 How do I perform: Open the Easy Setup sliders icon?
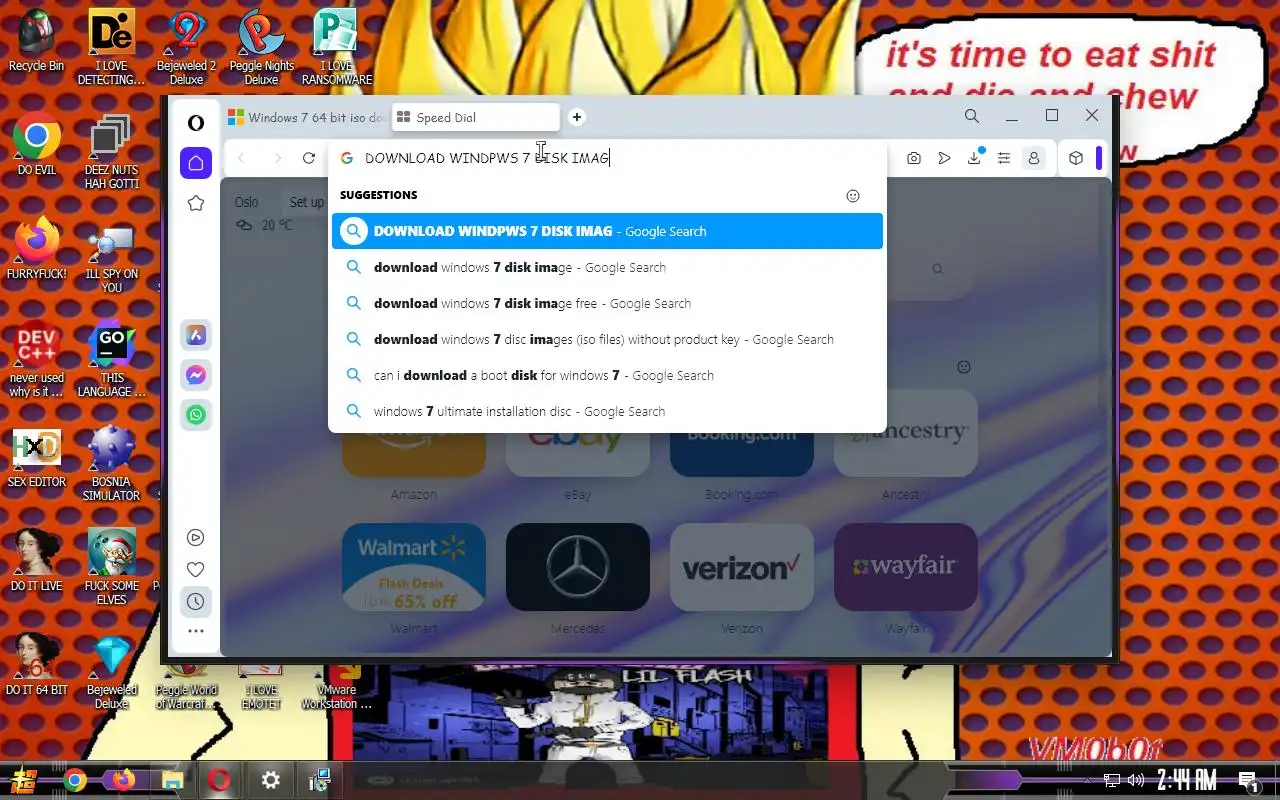point(1004,158)
